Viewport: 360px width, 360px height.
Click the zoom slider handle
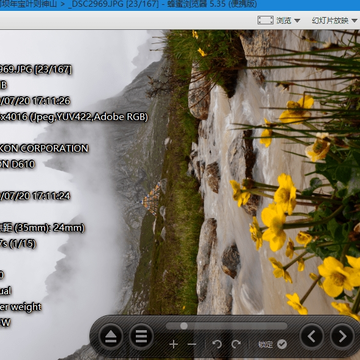tap(184, 326)
